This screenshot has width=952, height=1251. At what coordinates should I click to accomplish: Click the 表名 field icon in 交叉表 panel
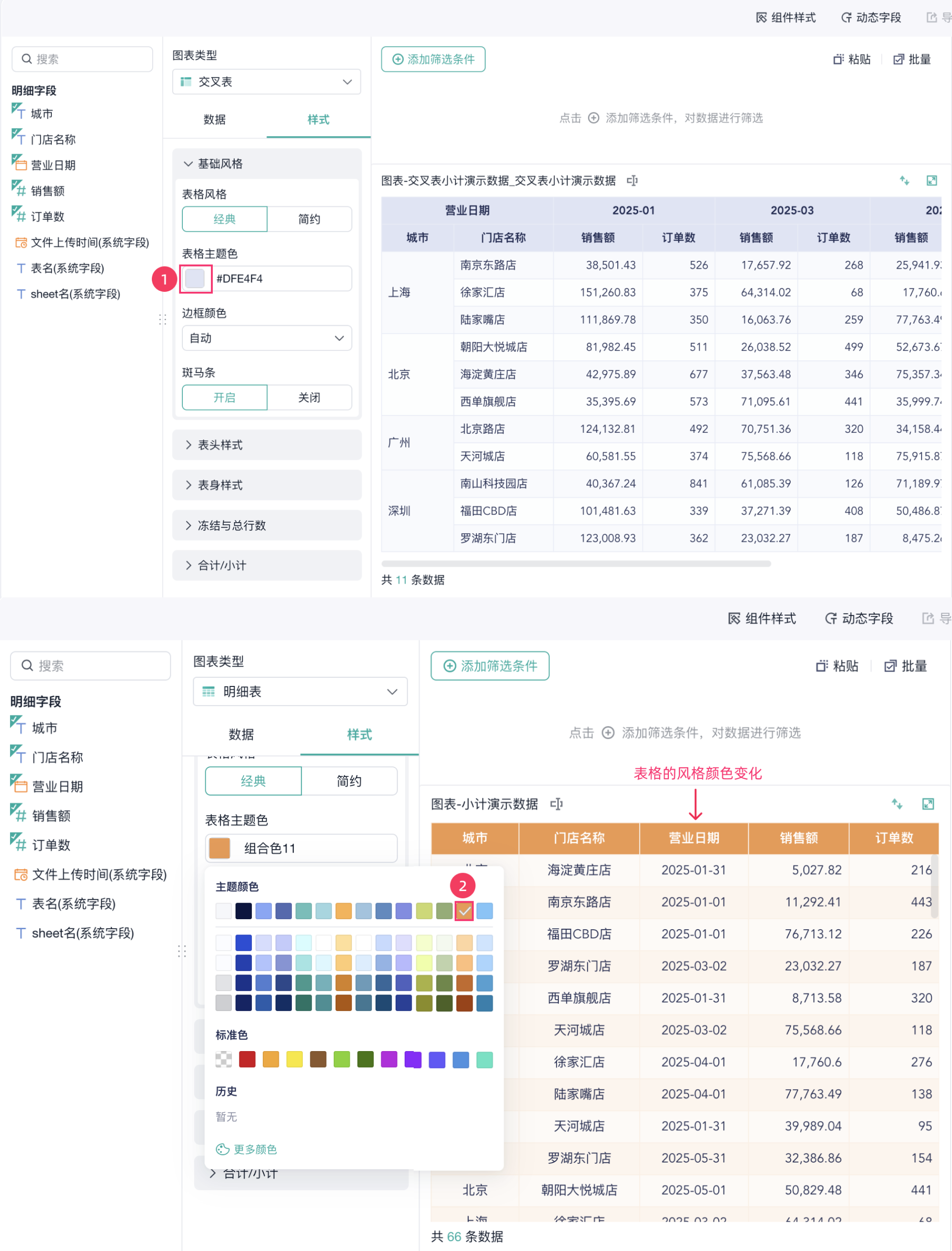pos(21,268)
